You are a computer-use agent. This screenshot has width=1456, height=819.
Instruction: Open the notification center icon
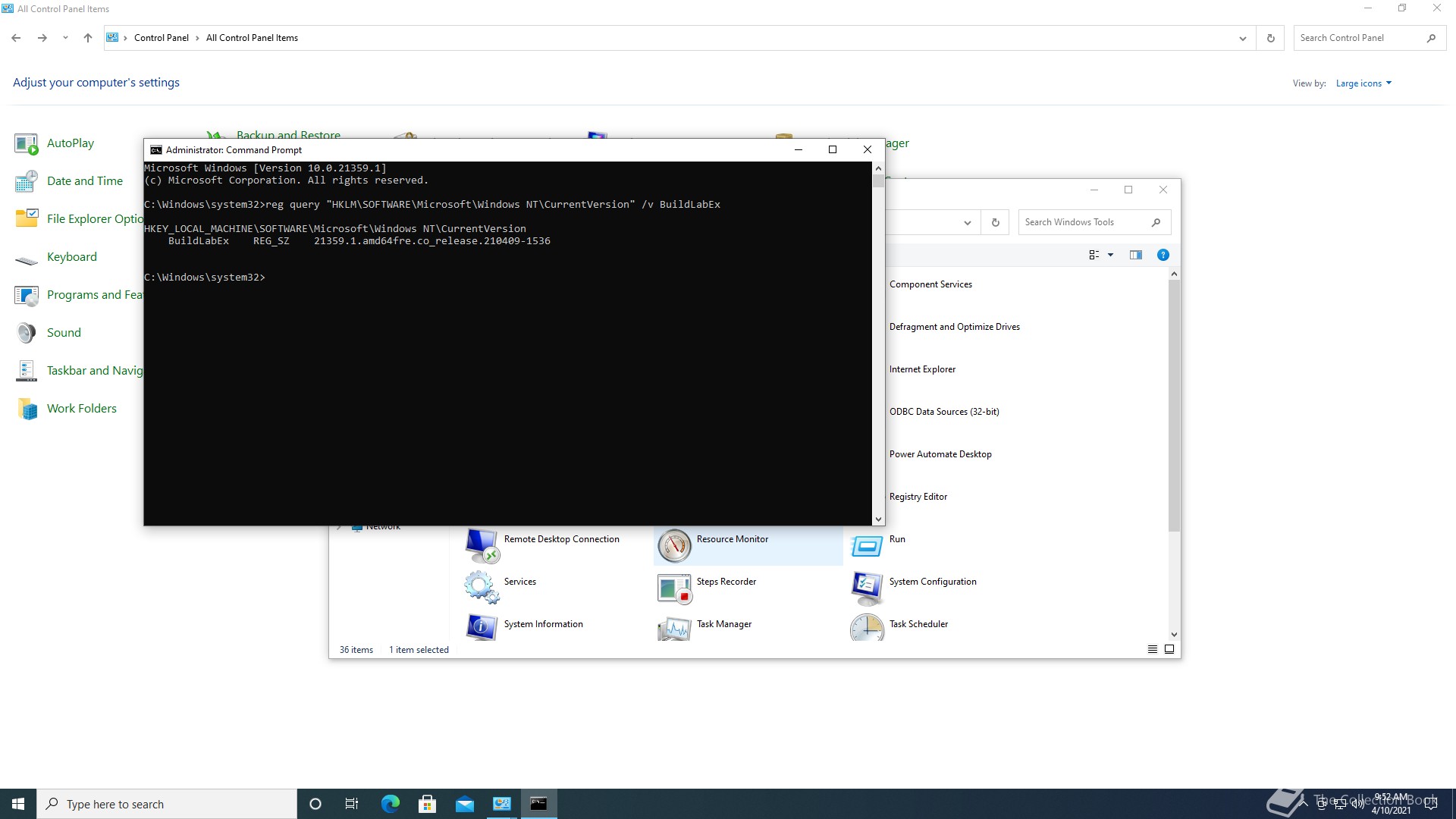(x=1431, y=804)
